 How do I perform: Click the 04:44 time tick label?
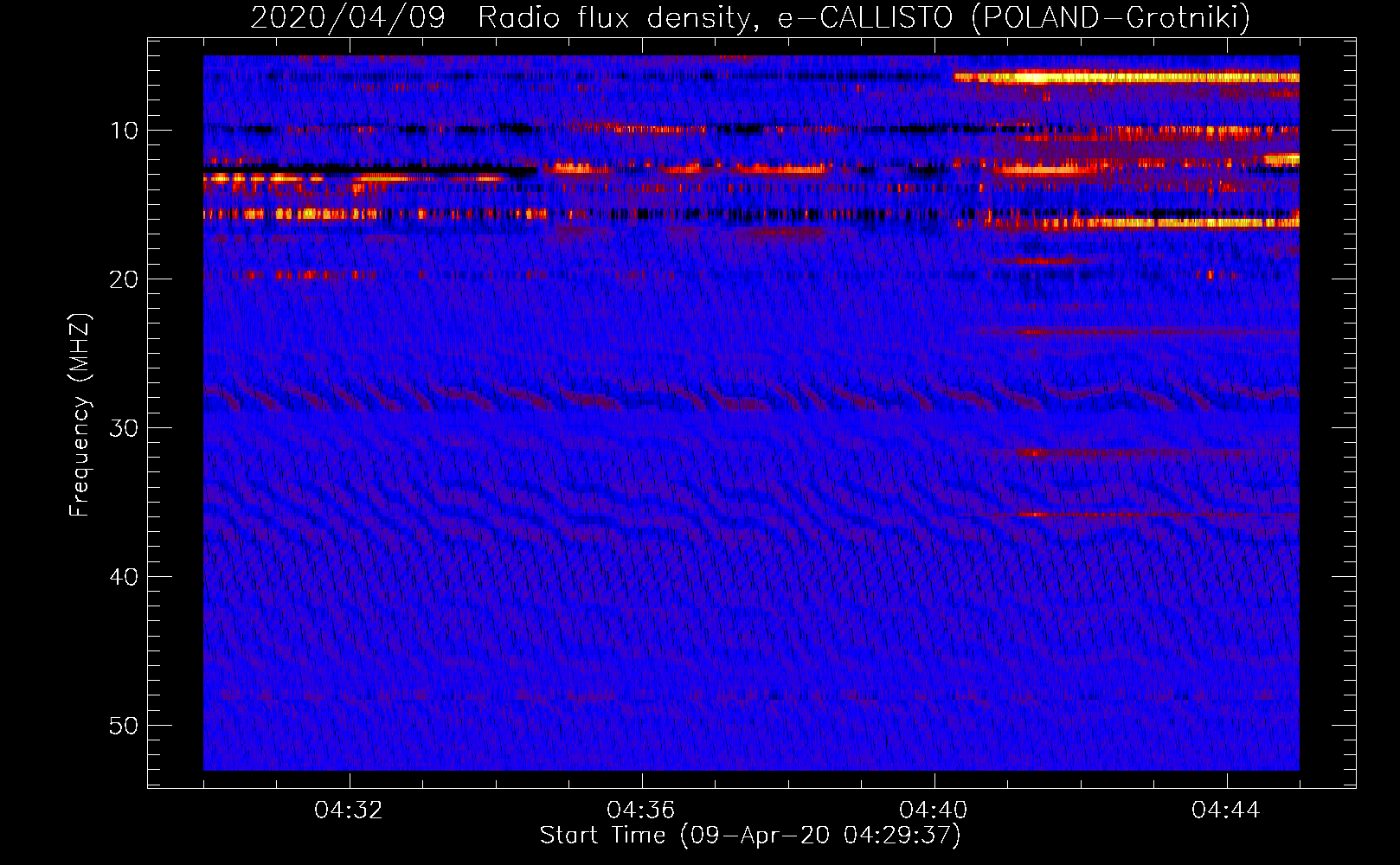pos(1226,811)
